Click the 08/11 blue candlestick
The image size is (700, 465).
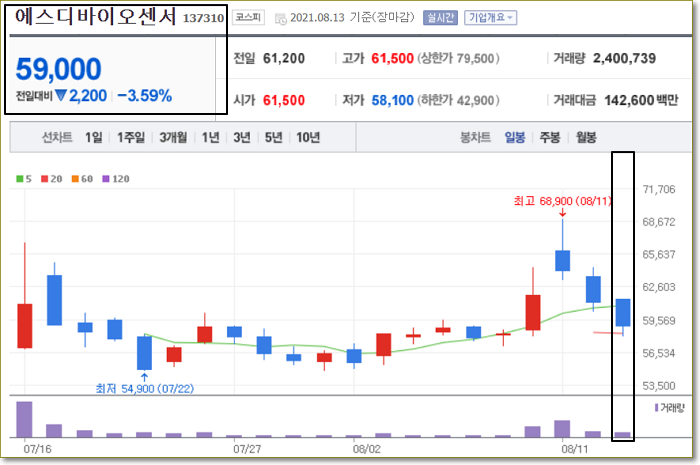click(x=562, y=261)
